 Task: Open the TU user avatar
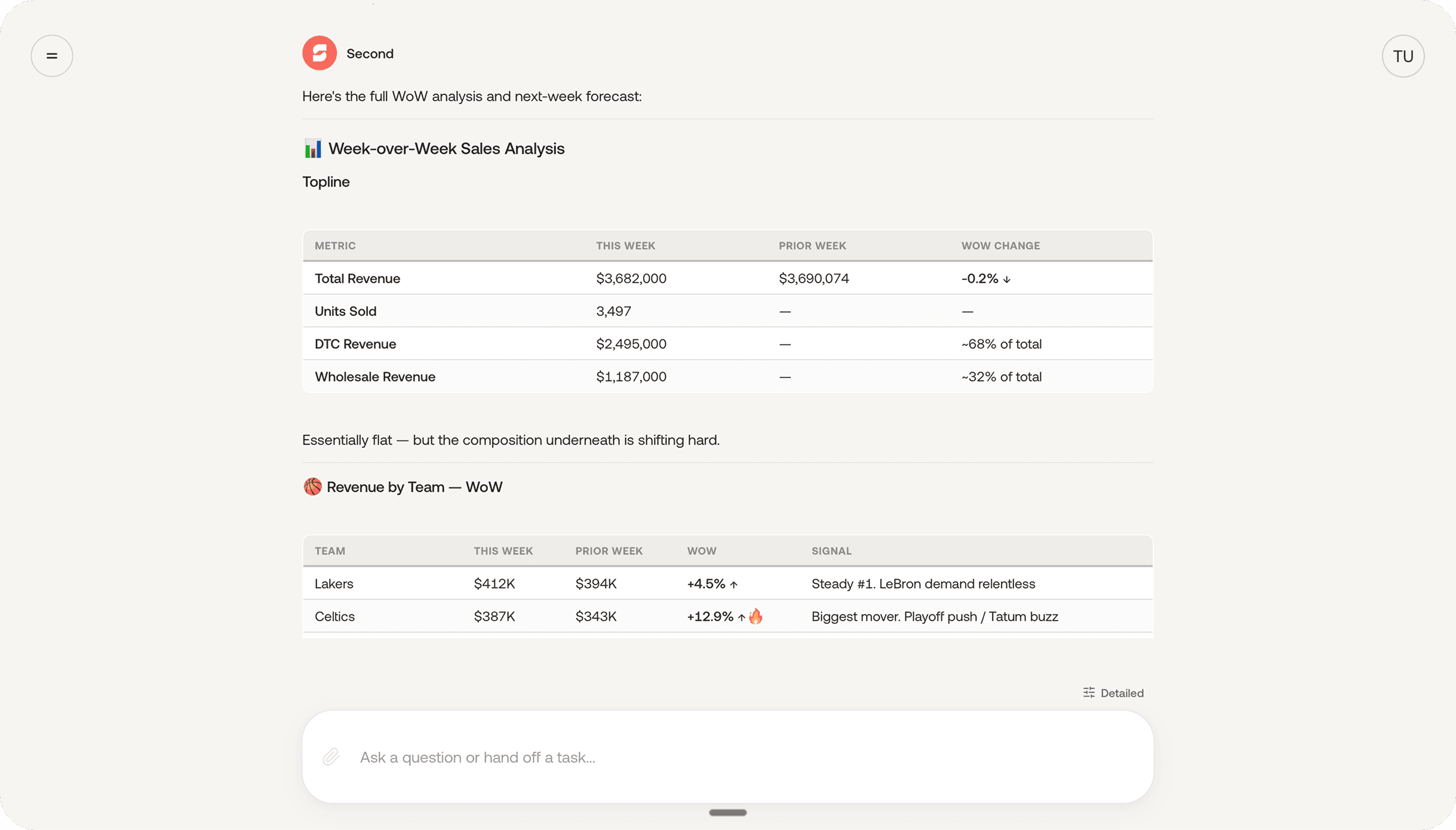(x=1402, y=56)
